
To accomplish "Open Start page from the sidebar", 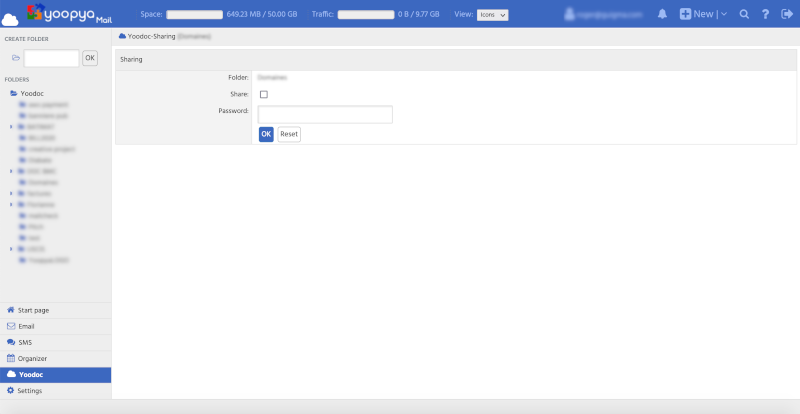I will tap(33, 310).
